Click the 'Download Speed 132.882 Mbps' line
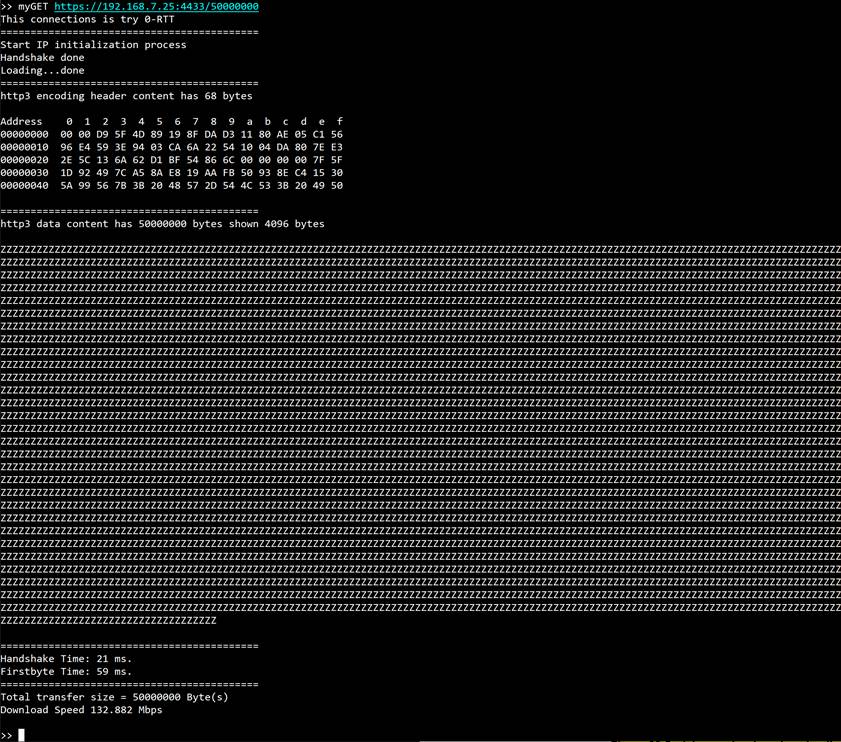This screenshot has width=841, height=742. 81,710
